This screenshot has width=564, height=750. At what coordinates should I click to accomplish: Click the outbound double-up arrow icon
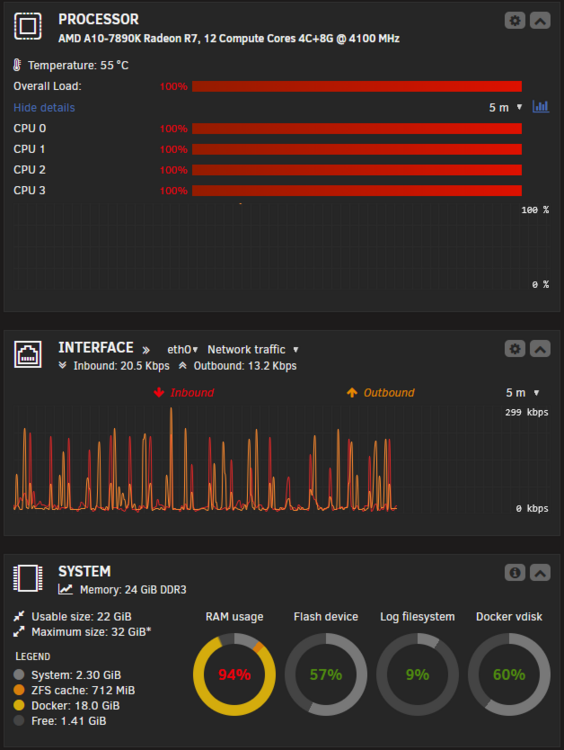click(x=182, y=365)
